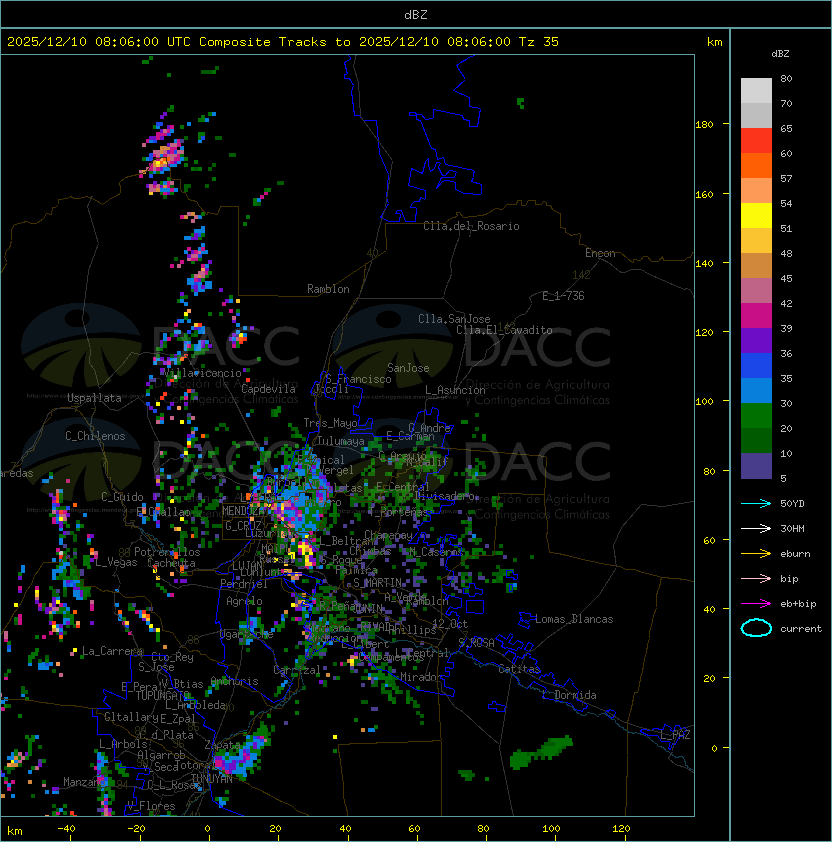Click the 'Encon' map label
Image resolution: width=832 pixels, height=842 pixels.
pos(600,253)
